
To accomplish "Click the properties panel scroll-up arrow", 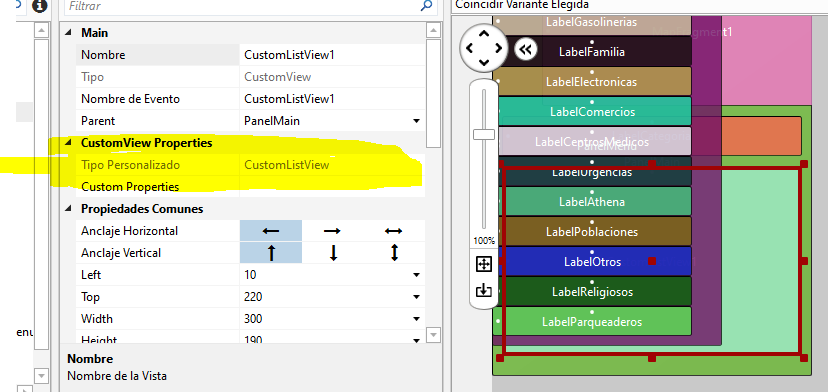I will click(x=433, y=31).
